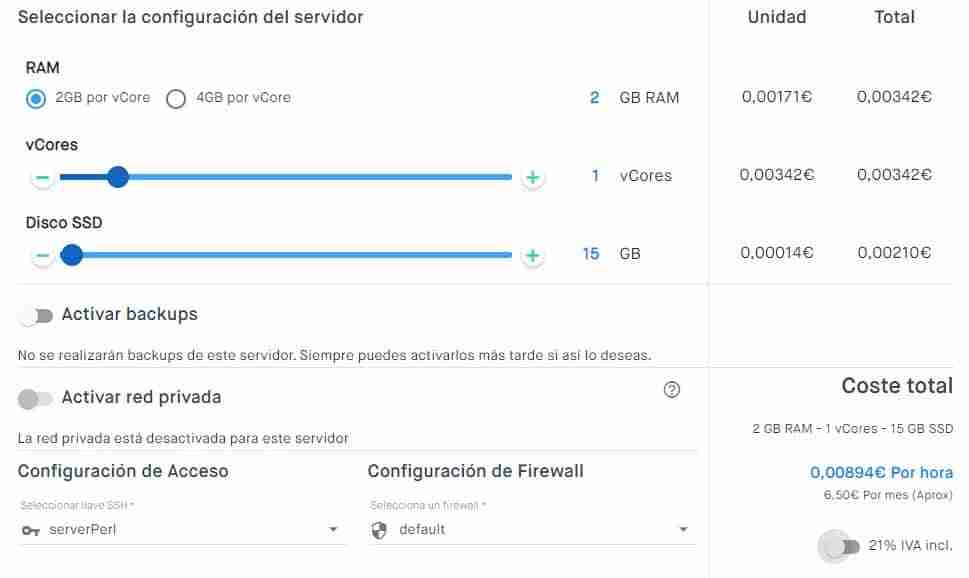Click the SSH key icon beside serverPerl

pyautogui.click(x=30, y=530)
